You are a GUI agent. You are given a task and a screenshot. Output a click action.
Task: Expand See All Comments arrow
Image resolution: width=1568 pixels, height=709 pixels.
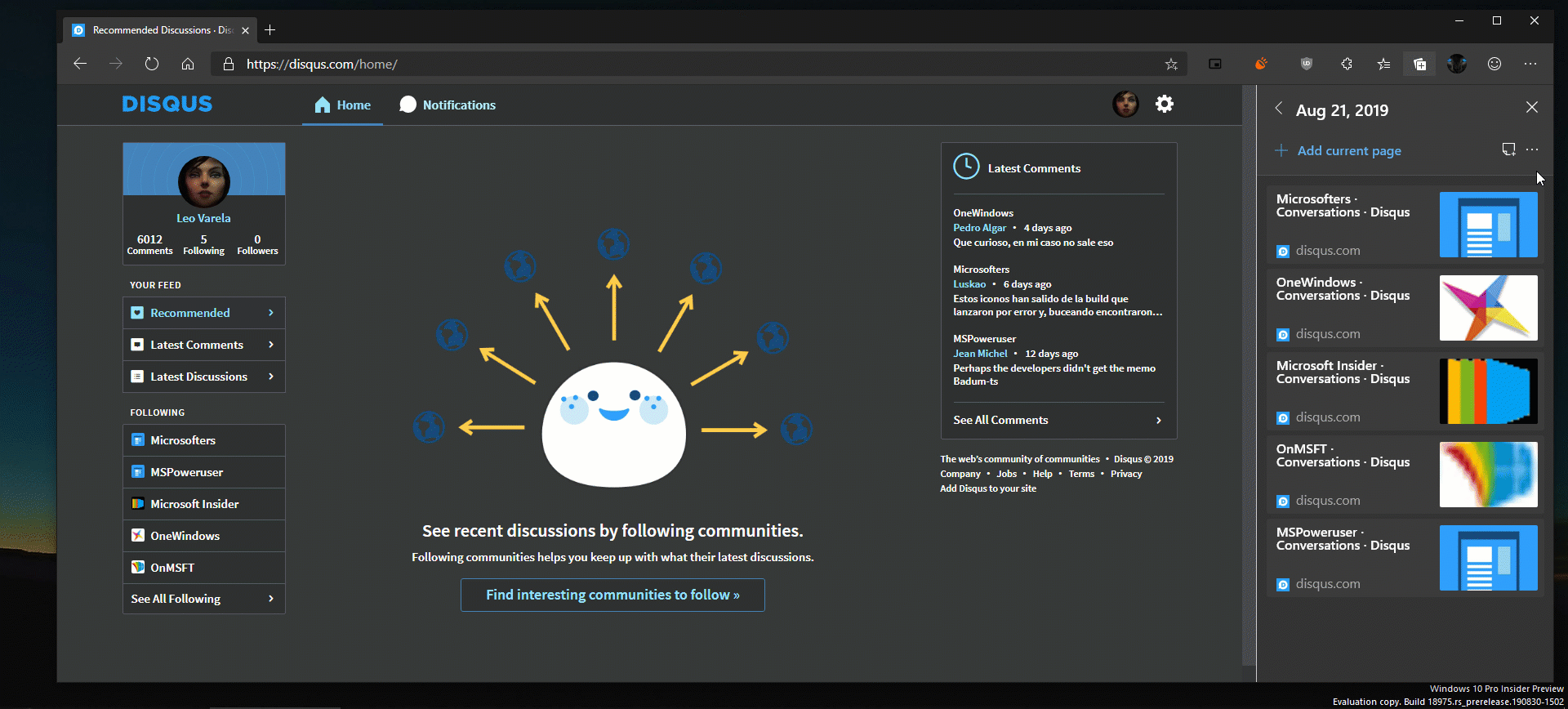point(1158,420)
